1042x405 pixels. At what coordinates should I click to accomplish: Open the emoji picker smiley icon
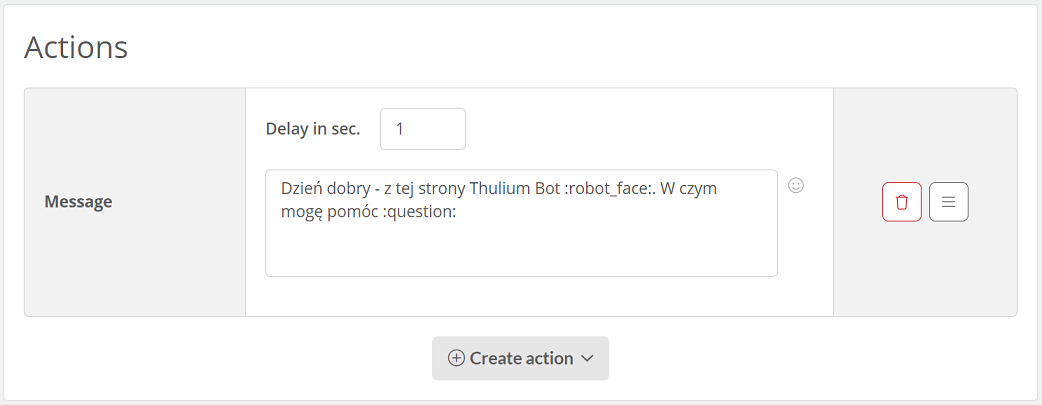pos(796,186)
